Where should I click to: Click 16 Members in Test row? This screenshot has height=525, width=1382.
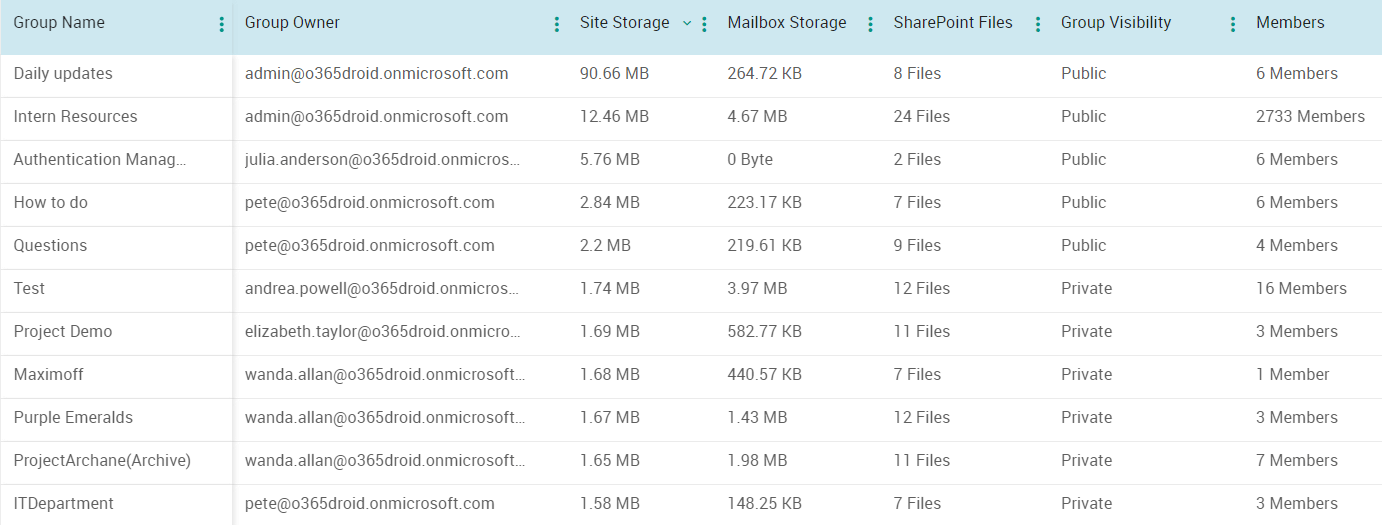pyautogui.click(x=1301, y=289)
